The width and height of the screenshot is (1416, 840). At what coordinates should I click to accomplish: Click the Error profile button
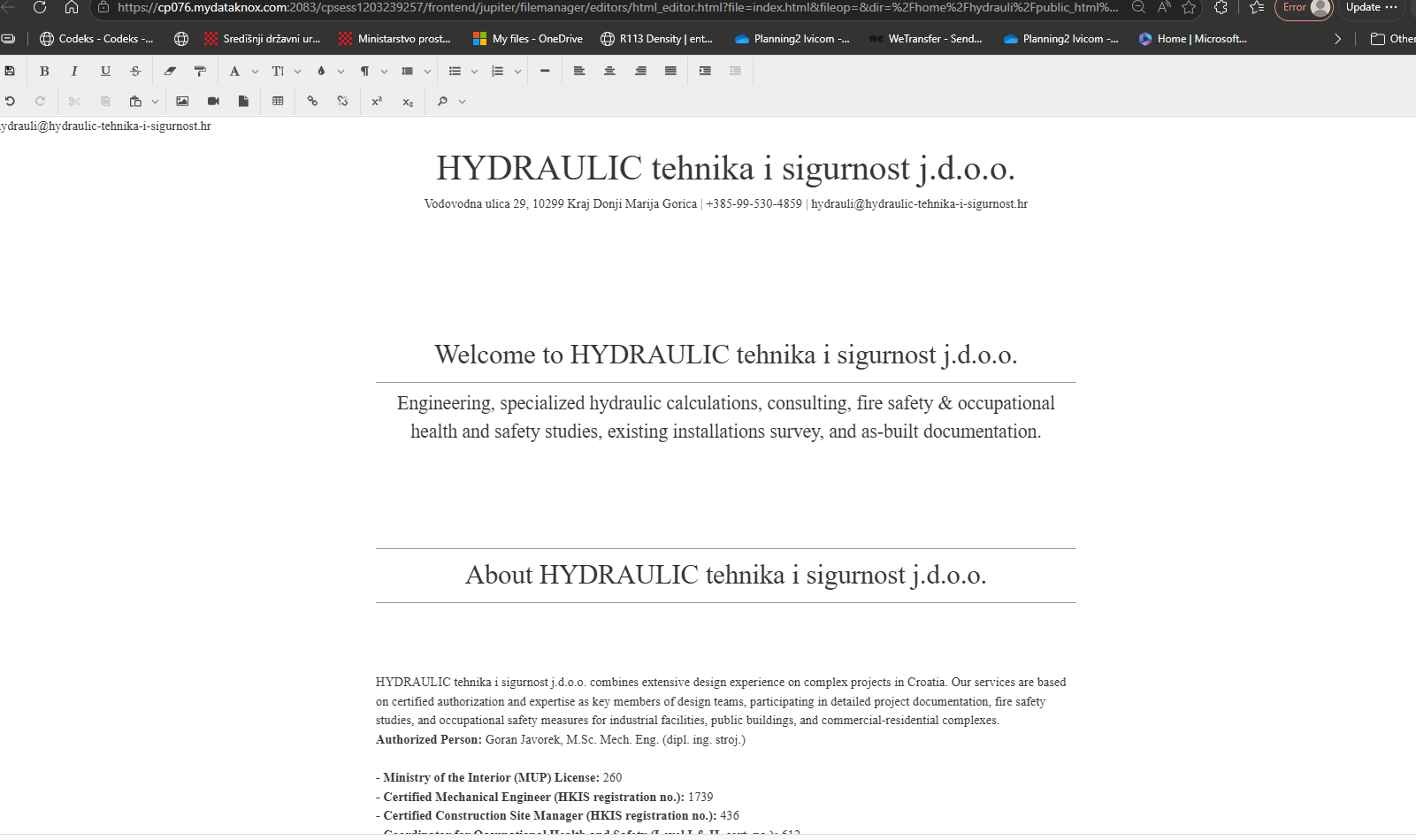click(1304, 8)
